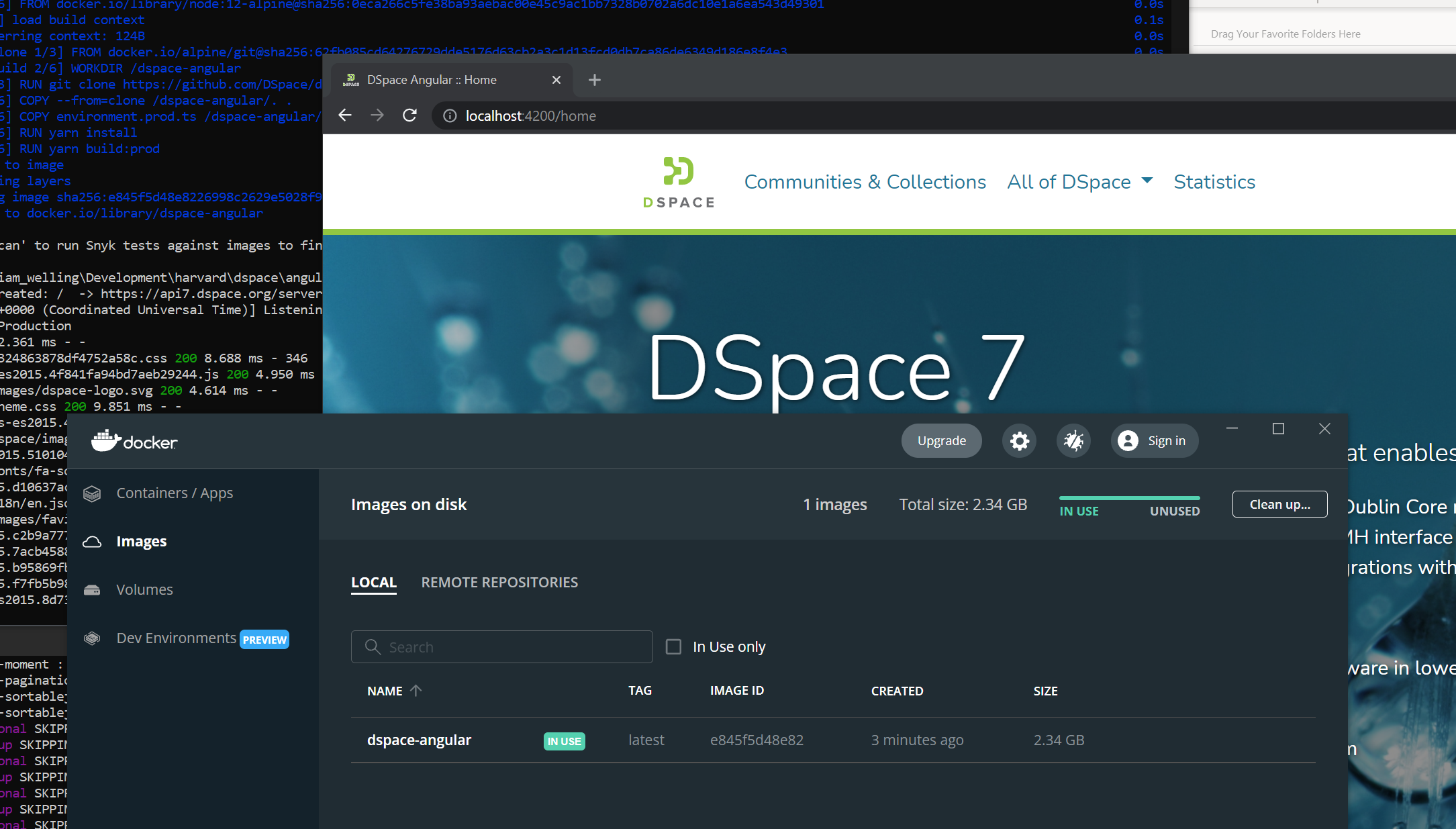Open site information in the address bar

click(449, 115)
